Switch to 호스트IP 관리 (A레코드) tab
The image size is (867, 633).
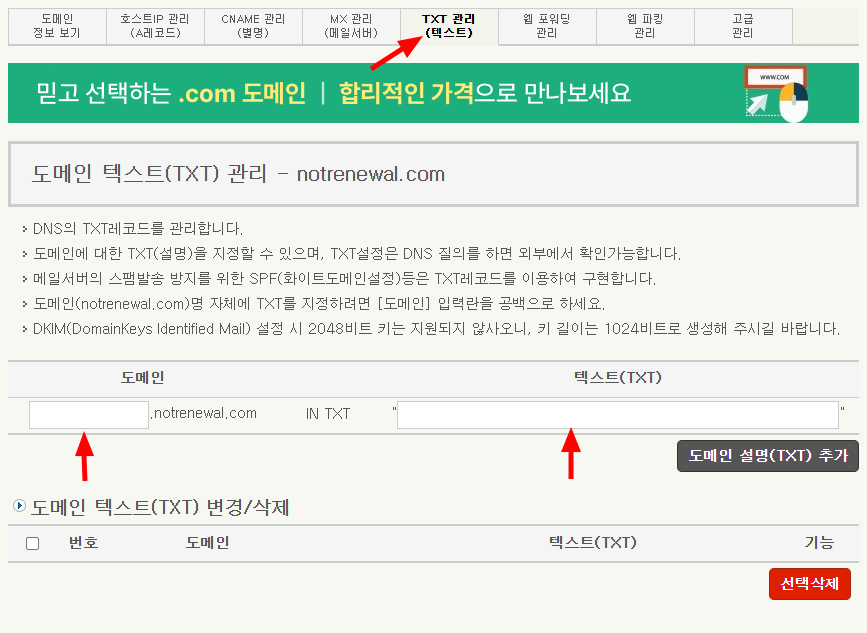pyautogui.click(x=155, y=26)
